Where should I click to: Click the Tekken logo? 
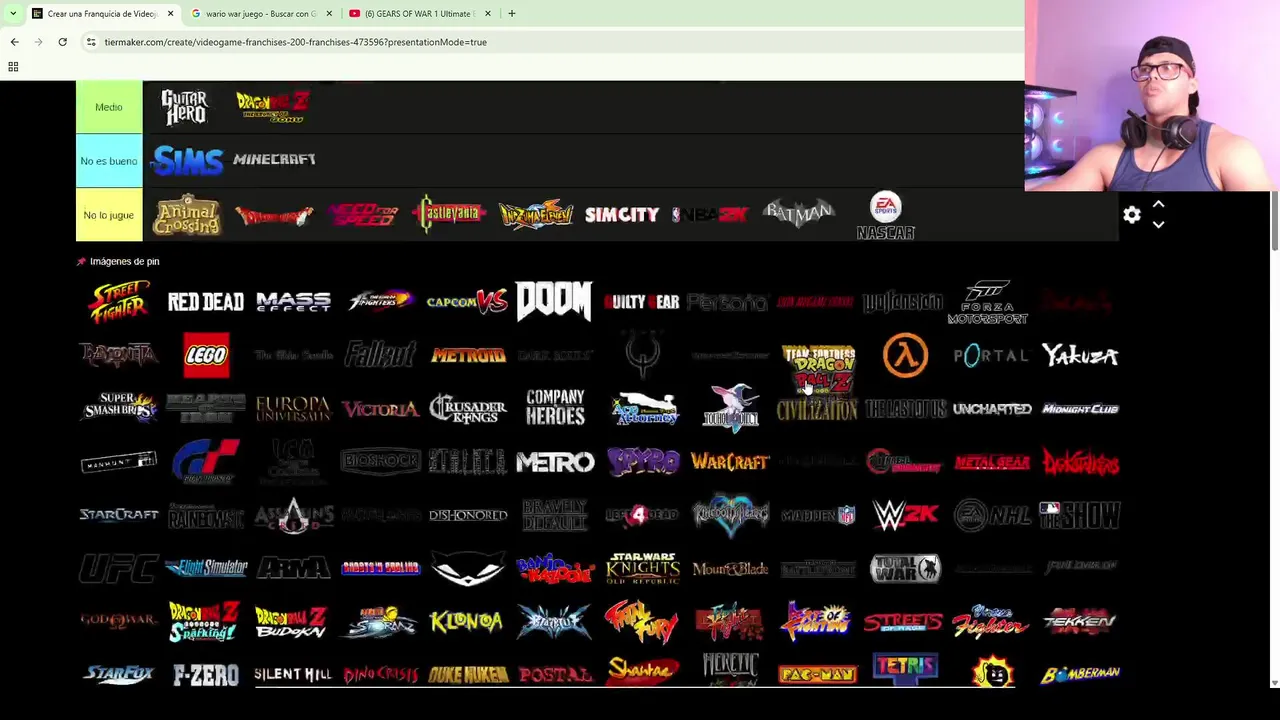click(x=1080, y=621)
